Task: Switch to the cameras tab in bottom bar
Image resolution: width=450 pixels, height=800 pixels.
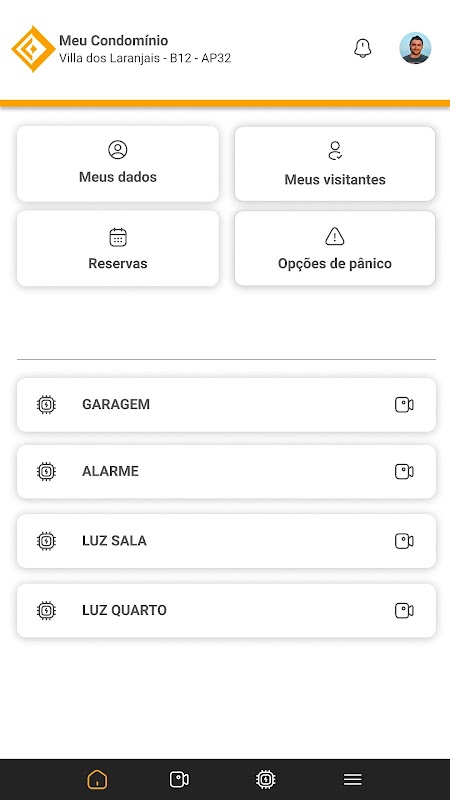Action: [x=179, y=779]
